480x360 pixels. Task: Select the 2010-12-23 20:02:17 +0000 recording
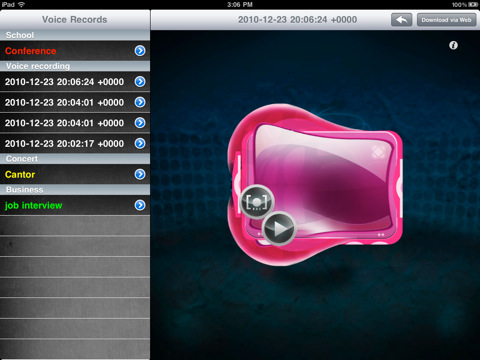[75, 143]
